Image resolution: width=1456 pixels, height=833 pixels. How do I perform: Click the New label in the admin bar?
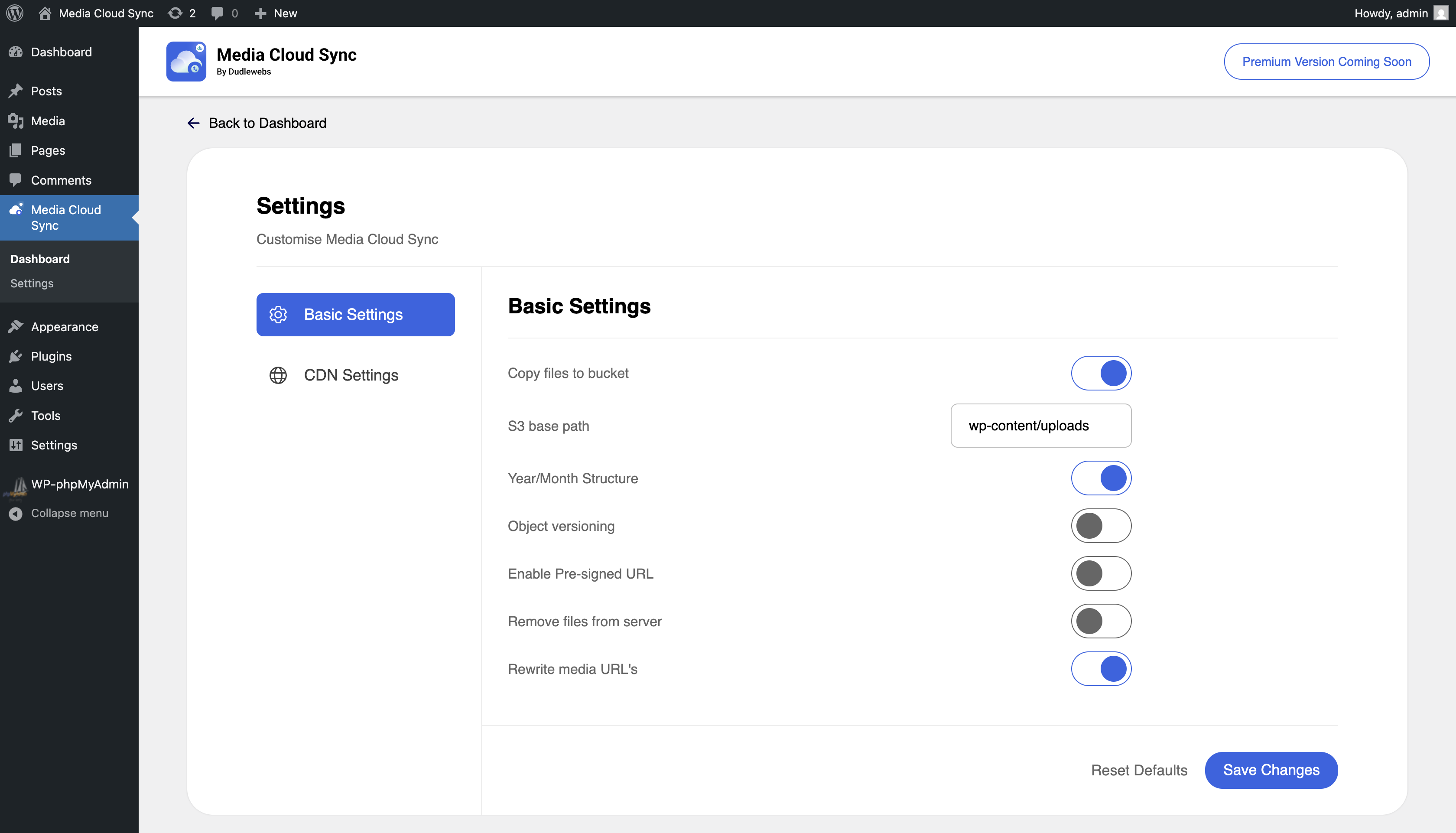coord(286,13)
